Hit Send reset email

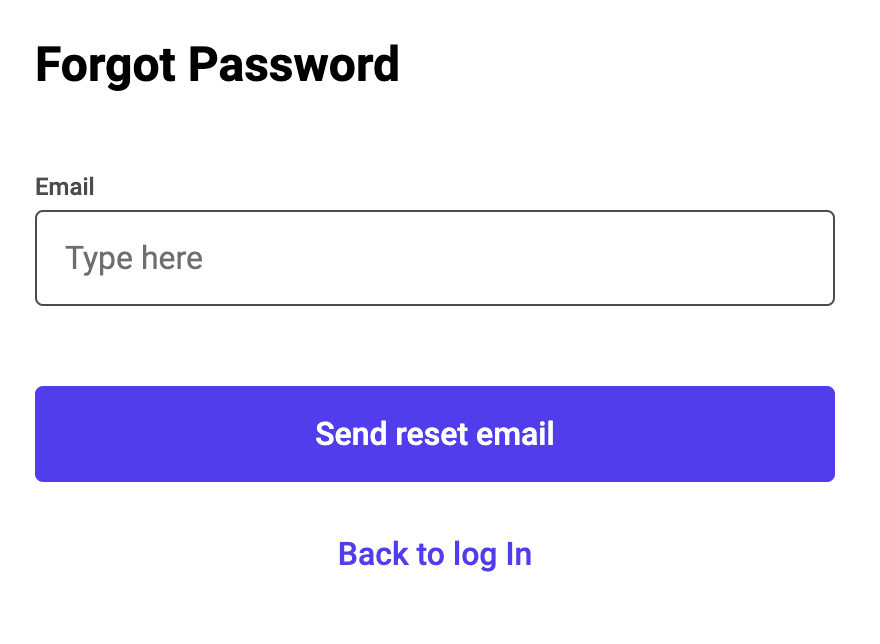click(x=434, y=434)
